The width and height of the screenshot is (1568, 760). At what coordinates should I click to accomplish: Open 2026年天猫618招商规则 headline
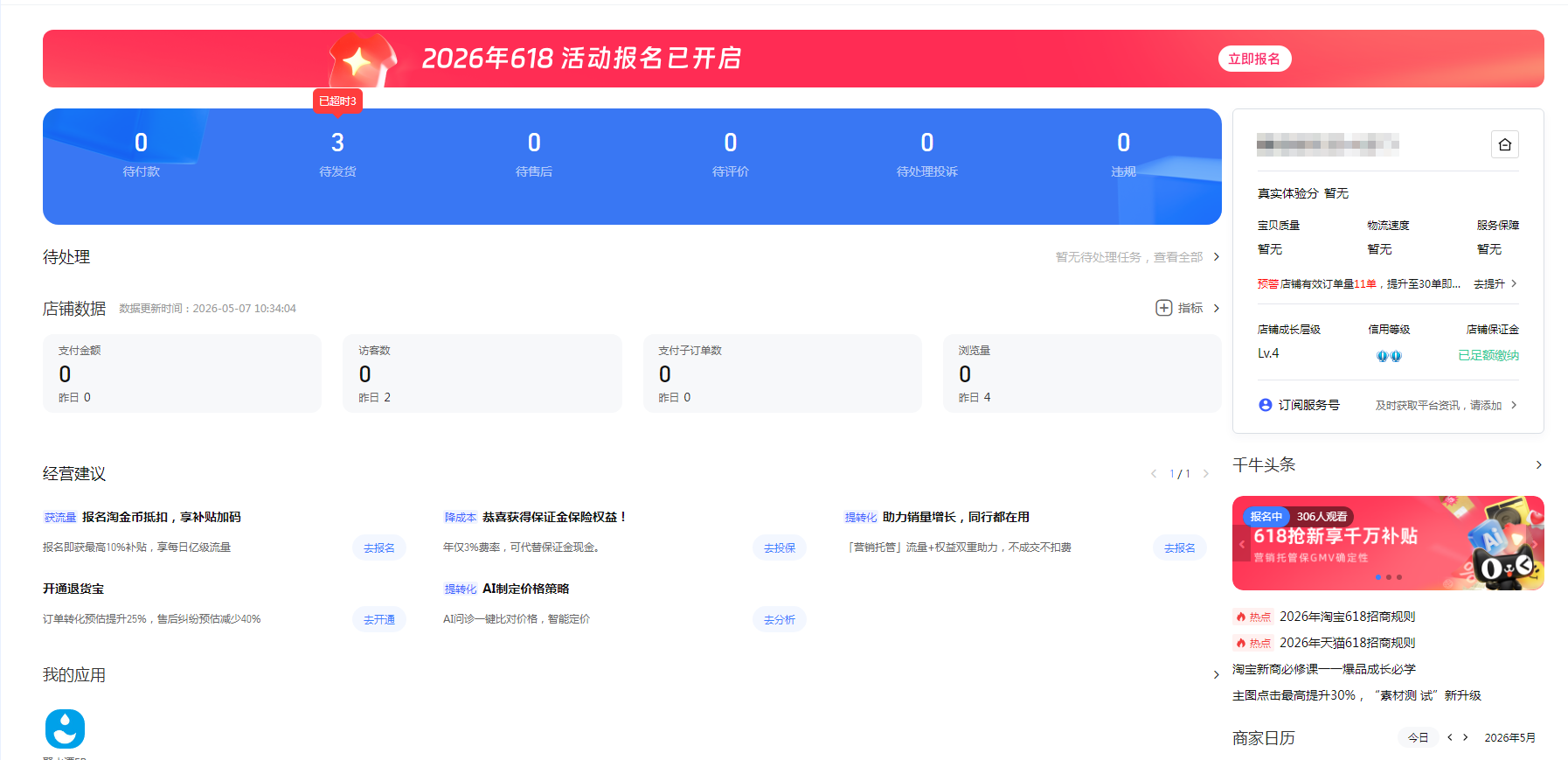pyautogui.click(x=1347, y=643)
